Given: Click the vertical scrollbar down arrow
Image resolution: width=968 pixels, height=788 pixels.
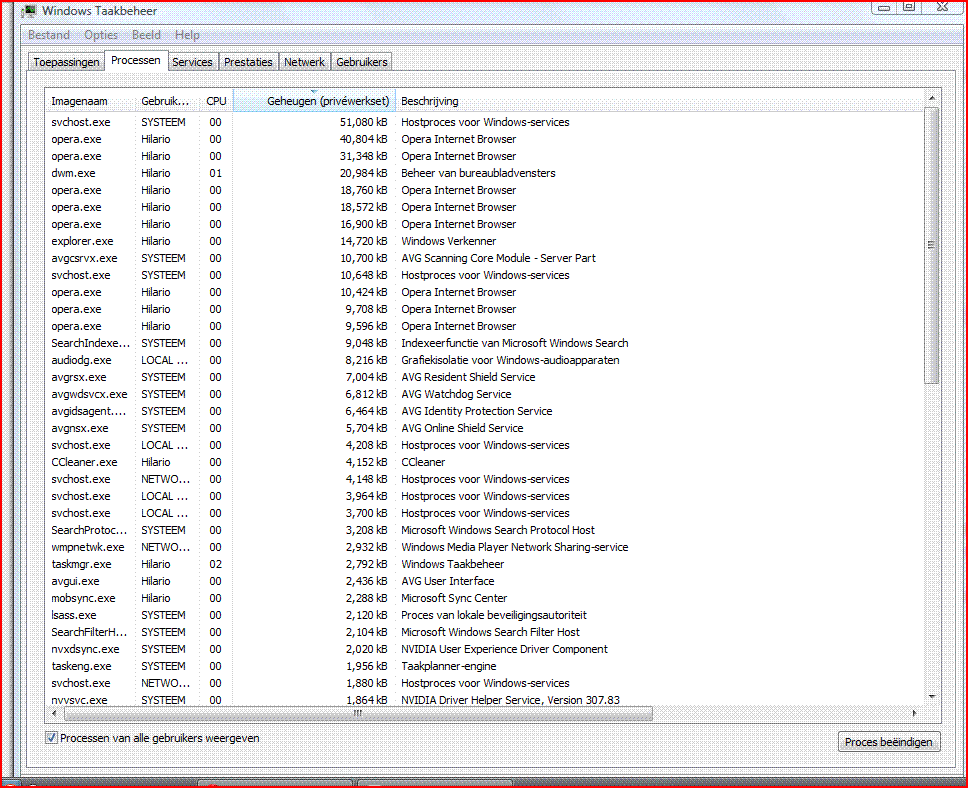Looking at the screenshot, I should 932,697.
